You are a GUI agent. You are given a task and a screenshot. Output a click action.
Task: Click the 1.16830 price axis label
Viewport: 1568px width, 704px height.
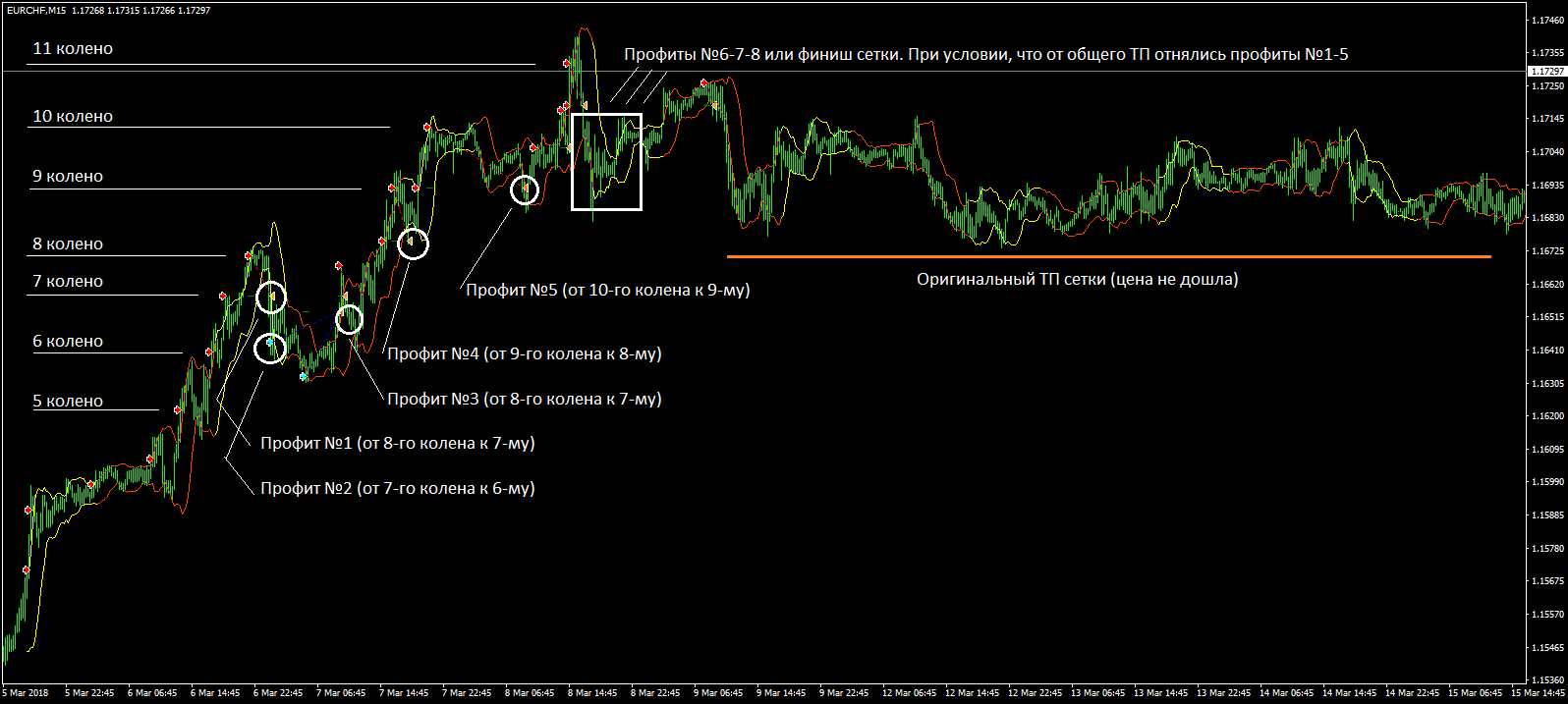coord(1547,218)
